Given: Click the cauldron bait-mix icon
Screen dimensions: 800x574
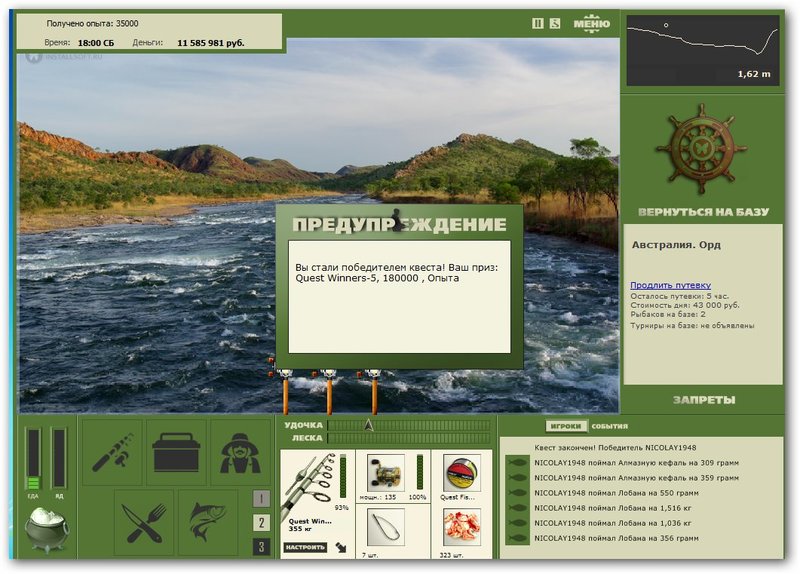Looking at the screenshot, I should coord(47,530).
